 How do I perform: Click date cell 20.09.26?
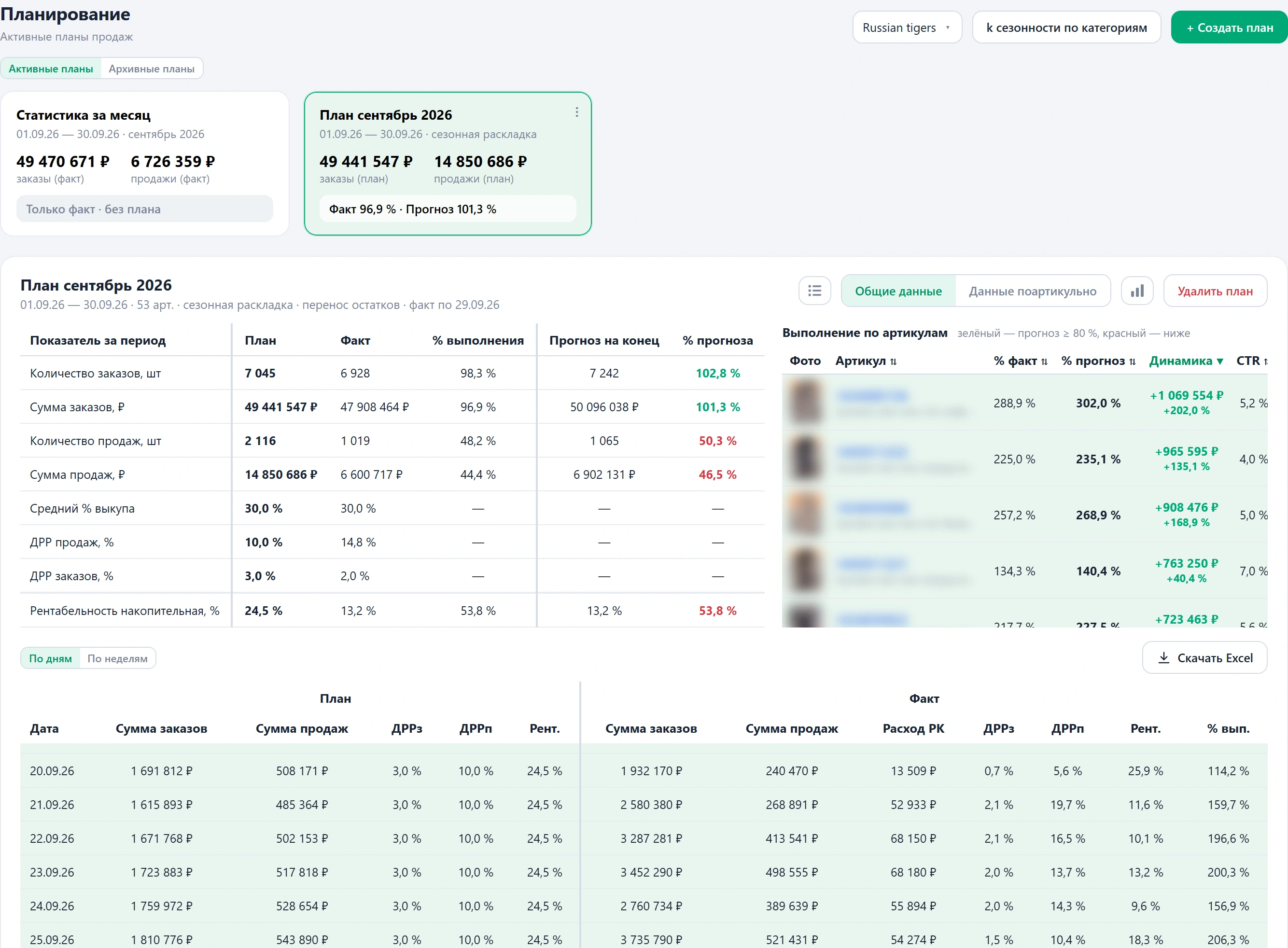tap(52, 771)
